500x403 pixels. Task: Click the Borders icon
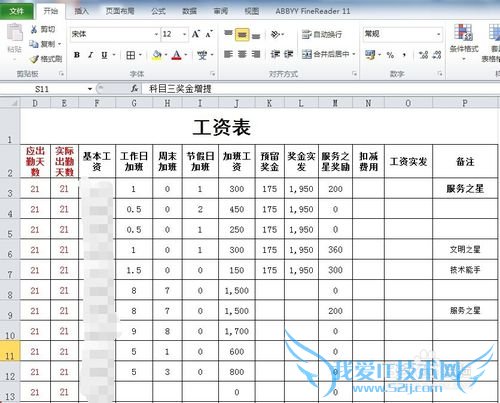point(130,55)
